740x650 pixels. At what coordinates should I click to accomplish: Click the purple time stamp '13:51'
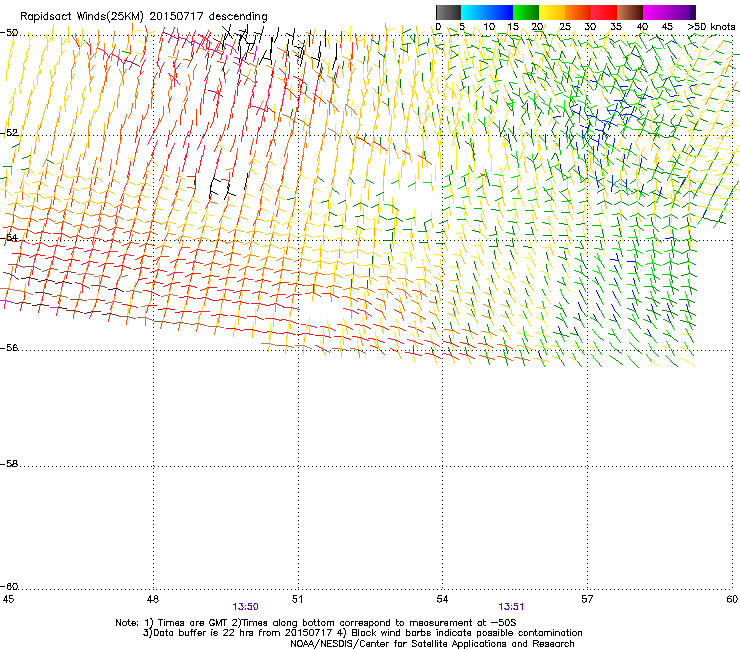[x=511, y=607]
